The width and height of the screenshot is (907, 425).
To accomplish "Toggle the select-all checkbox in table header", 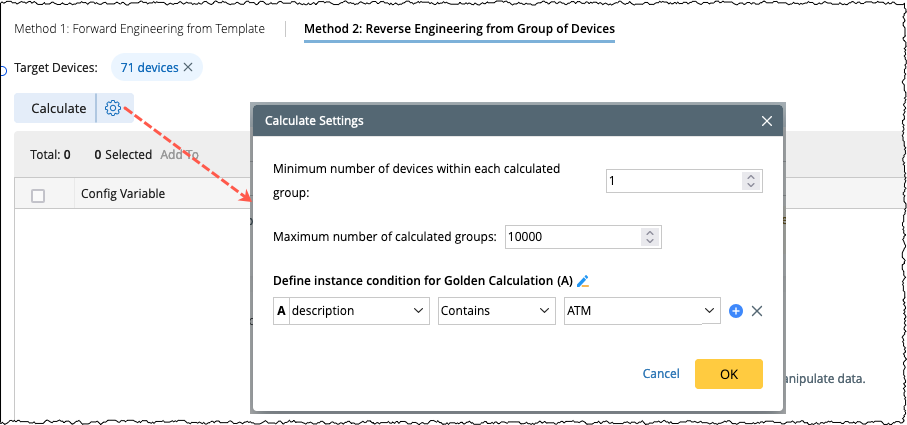I will pyautogui.click(x=38, y=195).
